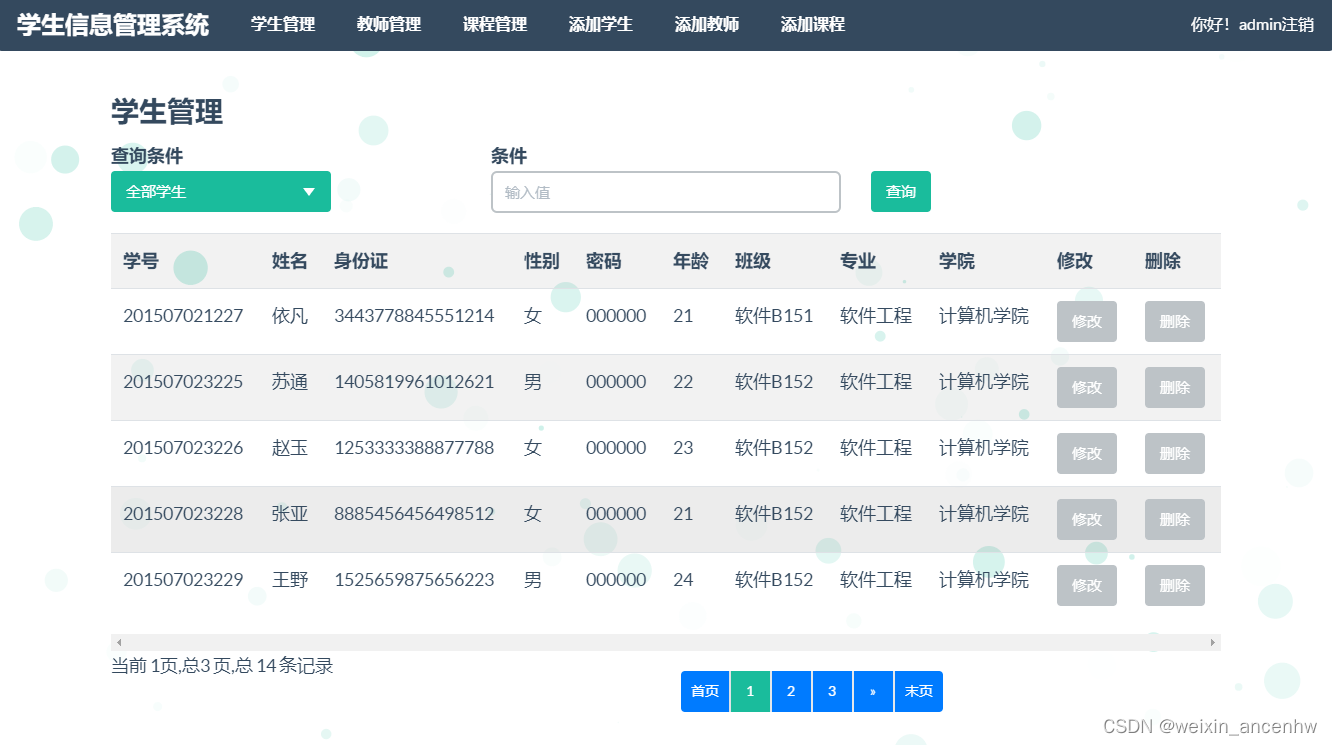Open the 添加教师 page from navigation

click(x=707, y=25)
